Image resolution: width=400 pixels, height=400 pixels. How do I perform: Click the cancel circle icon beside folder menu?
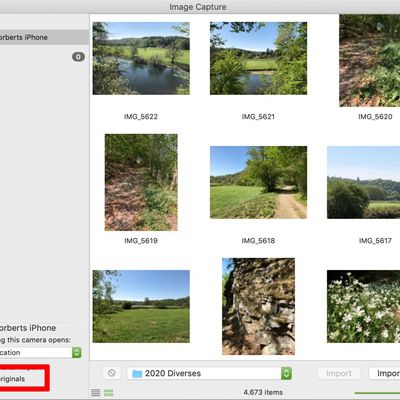click(x=112, y=373)
